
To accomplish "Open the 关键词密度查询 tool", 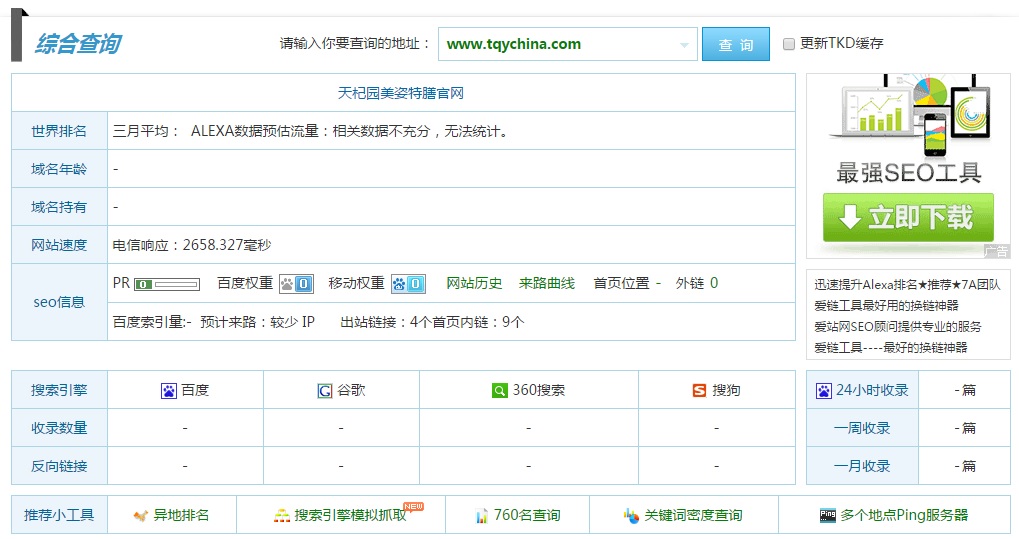I will tap(692, 516).
